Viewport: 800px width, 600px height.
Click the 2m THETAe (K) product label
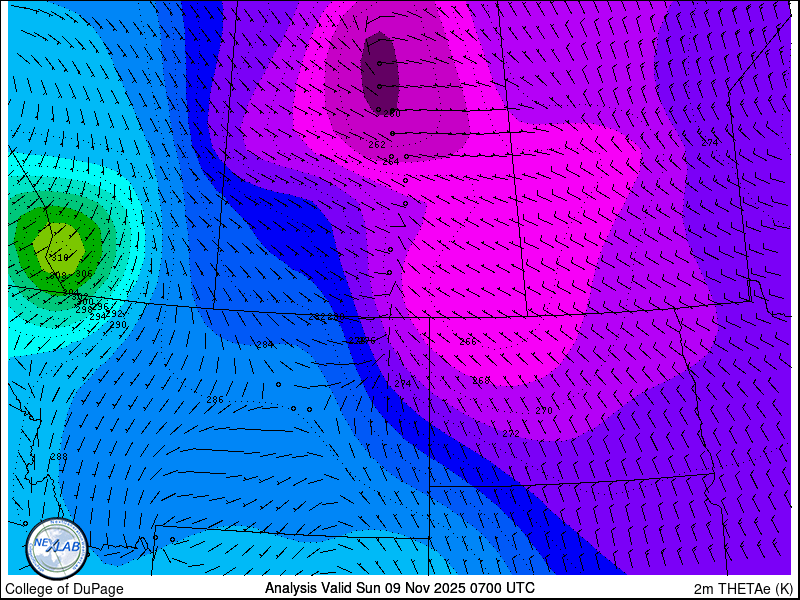744,589
